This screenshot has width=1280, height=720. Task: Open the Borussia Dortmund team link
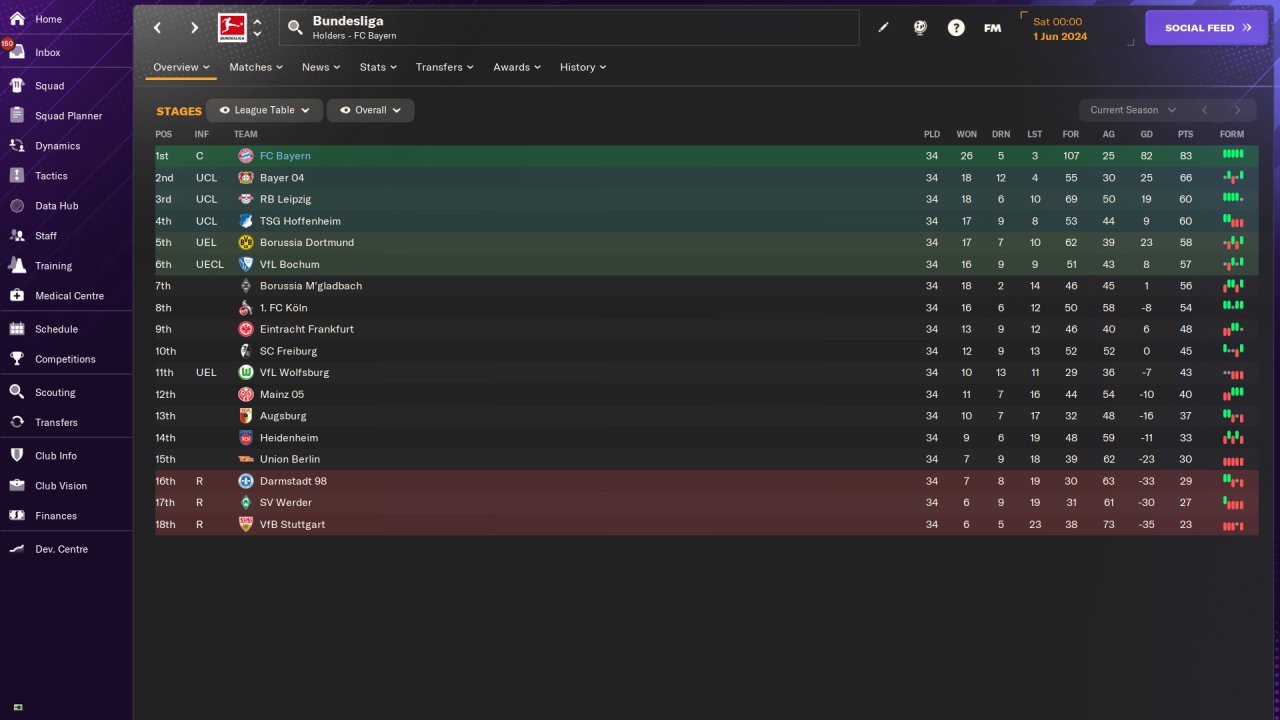[306, 243]
